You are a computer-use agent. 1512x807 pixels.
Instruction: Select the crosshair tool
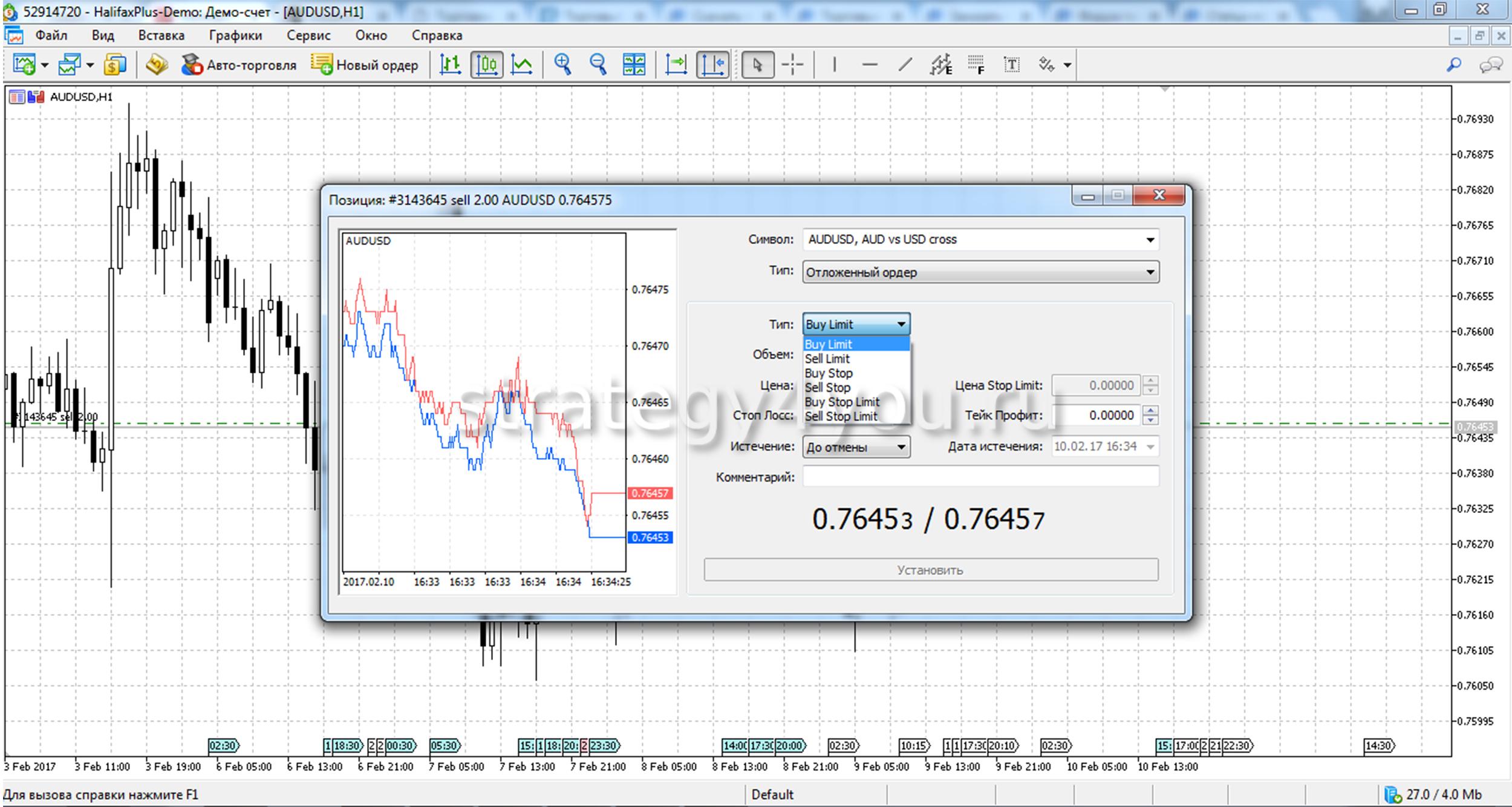pyautogui.click(x=792, y=65)
